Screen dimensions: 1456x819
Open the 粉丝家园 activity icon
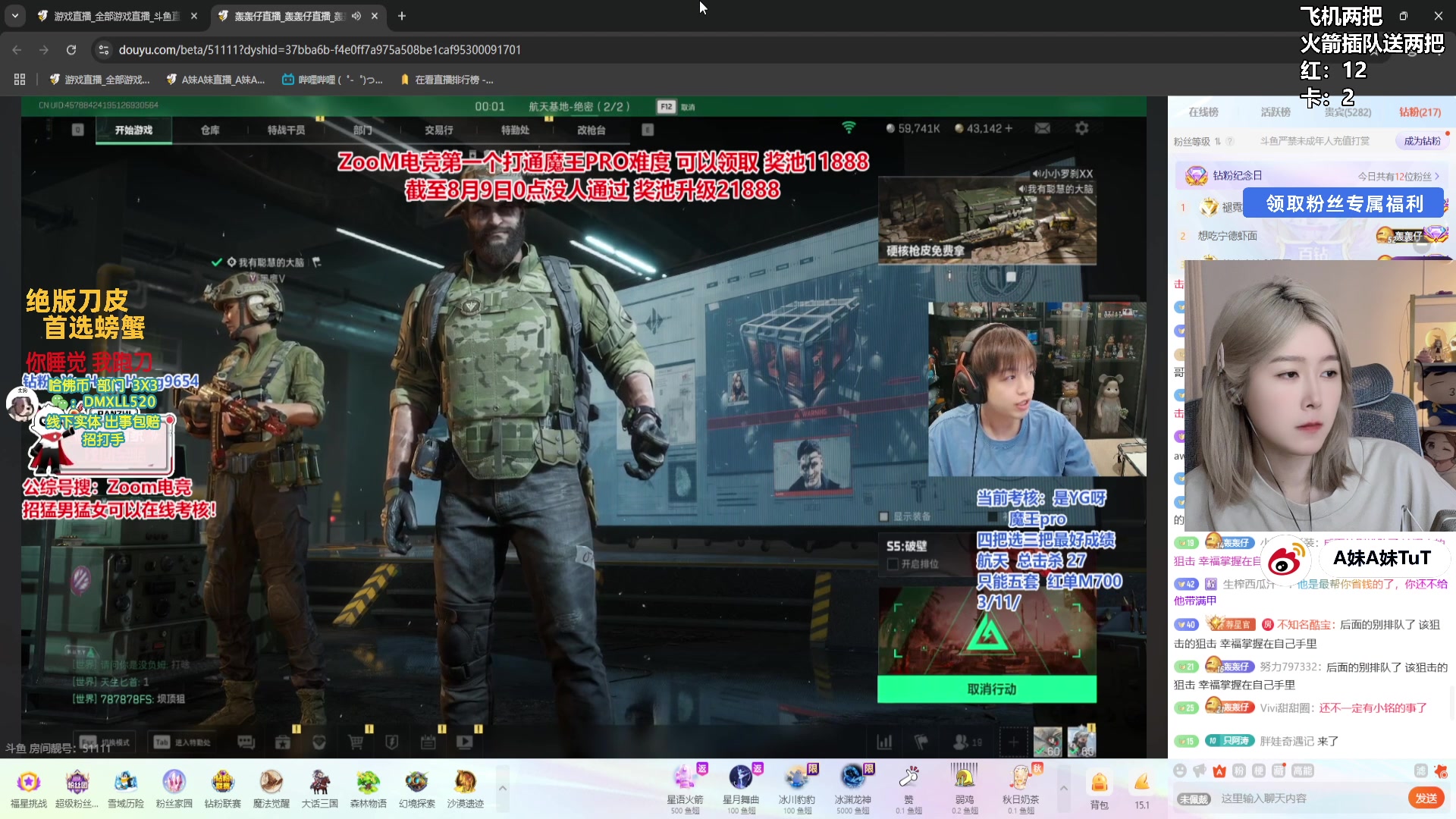point(174,789)
